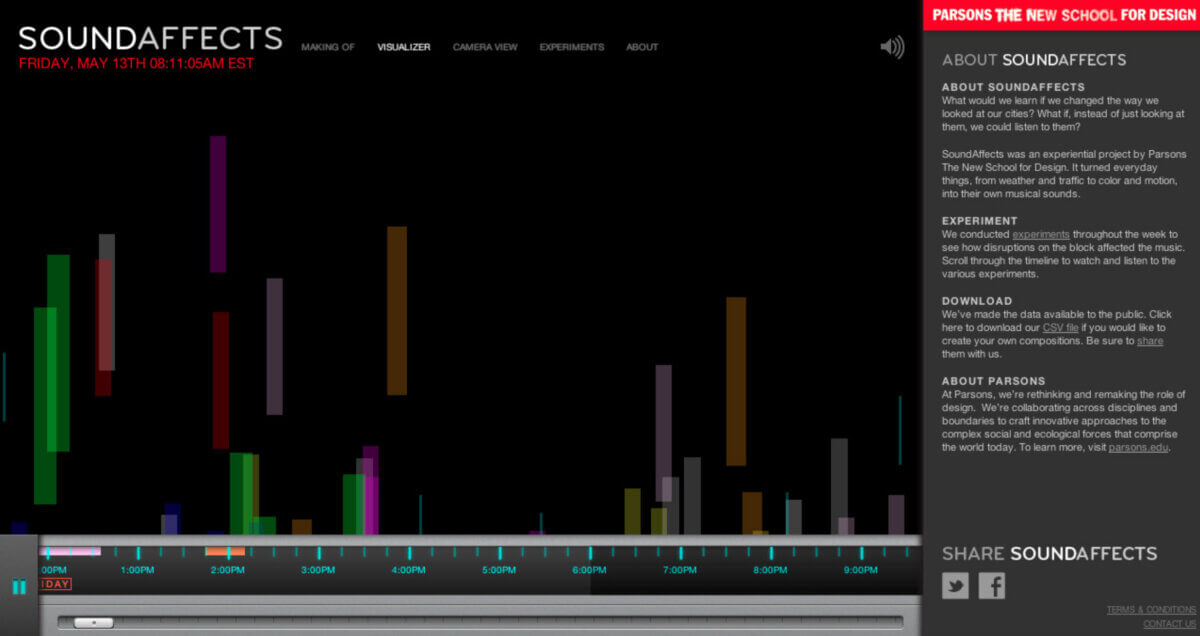This screenshot has height=636, width=1200.
Task: Follow the experiments link in the text
Action: [x=1040, y=234]
